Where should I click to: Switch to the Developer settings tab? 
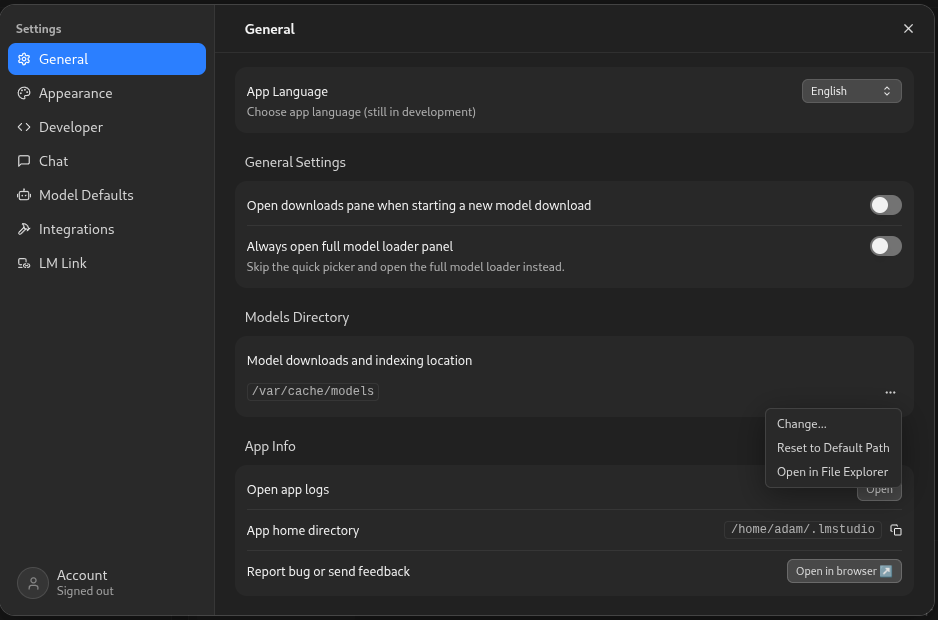(106, 127)
